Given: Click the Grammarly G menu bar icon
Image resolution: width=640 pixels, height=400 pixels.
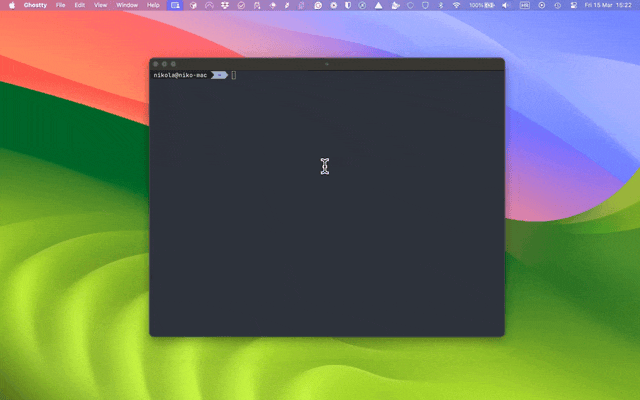Looking at the screenshot, I should pyautogui.click(x=318, y=5).
